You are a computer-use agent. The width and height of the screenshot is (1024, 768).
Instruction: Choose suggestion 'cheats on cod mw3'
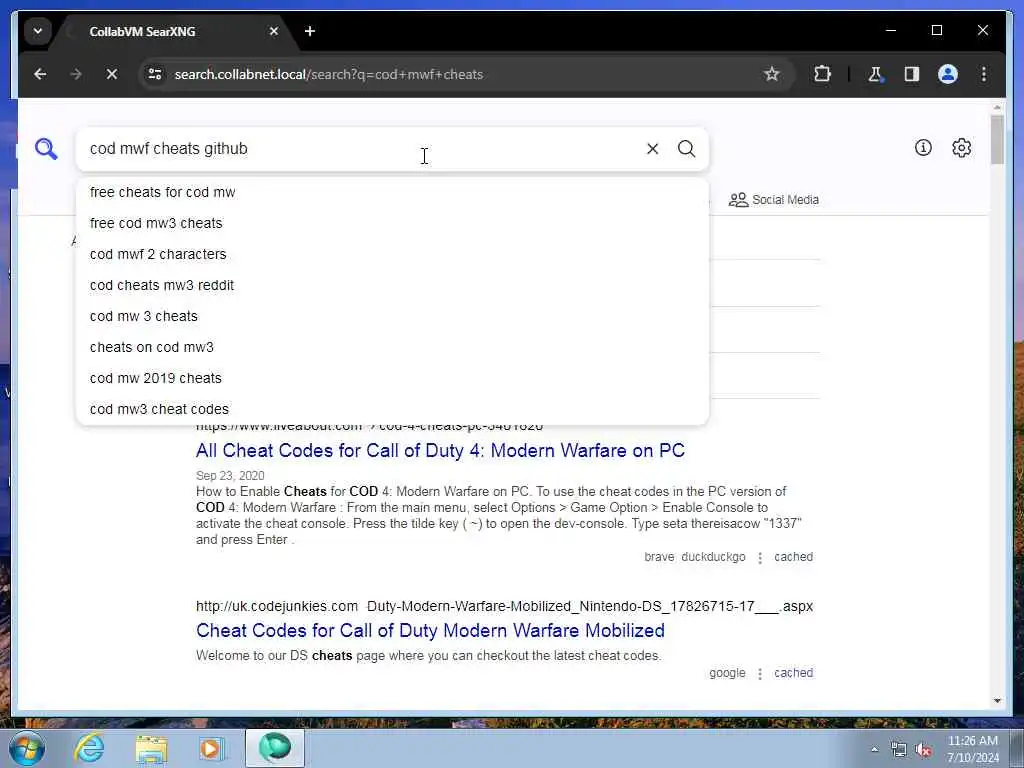click(392, 347)
